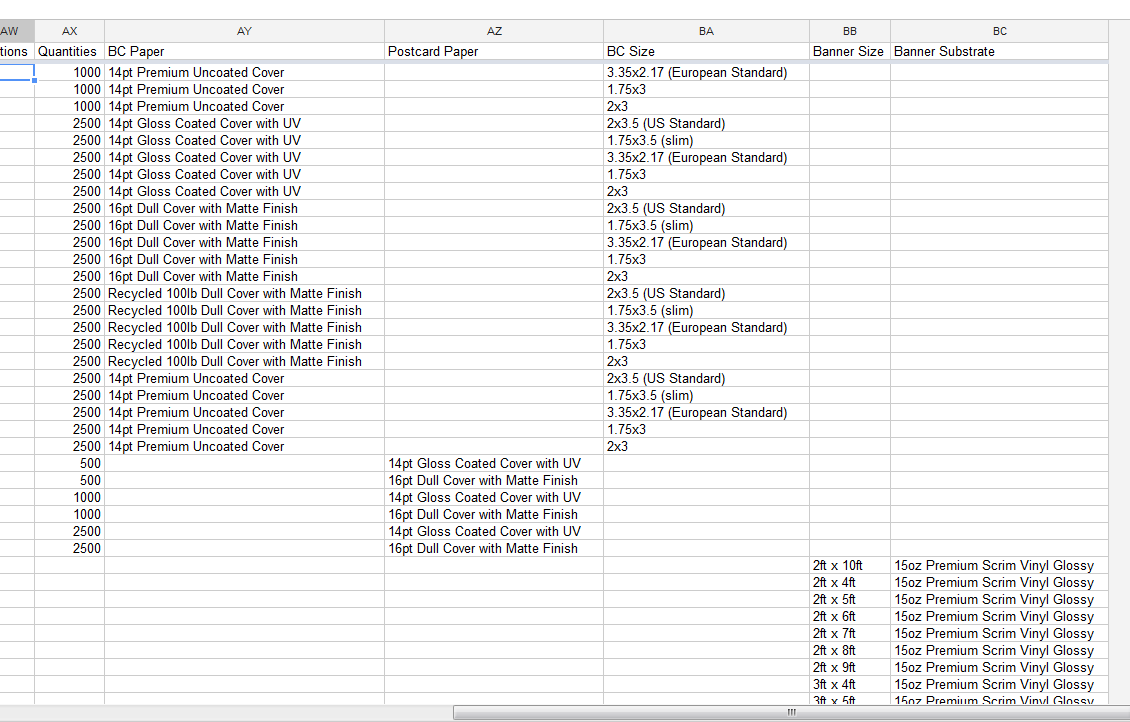Select column header AW
The image size is (1130, 722).
coord(17,31)
